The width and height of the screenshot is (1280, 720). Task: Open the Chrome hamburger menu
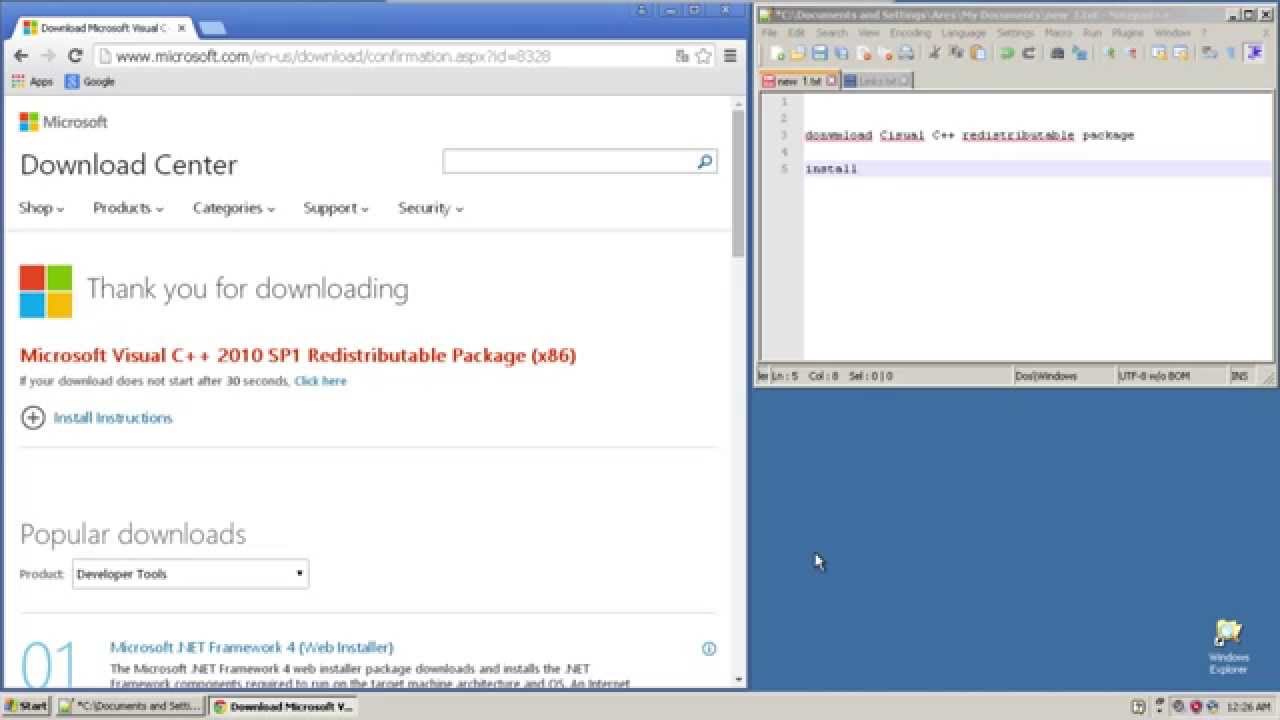(x=730, y=56)
